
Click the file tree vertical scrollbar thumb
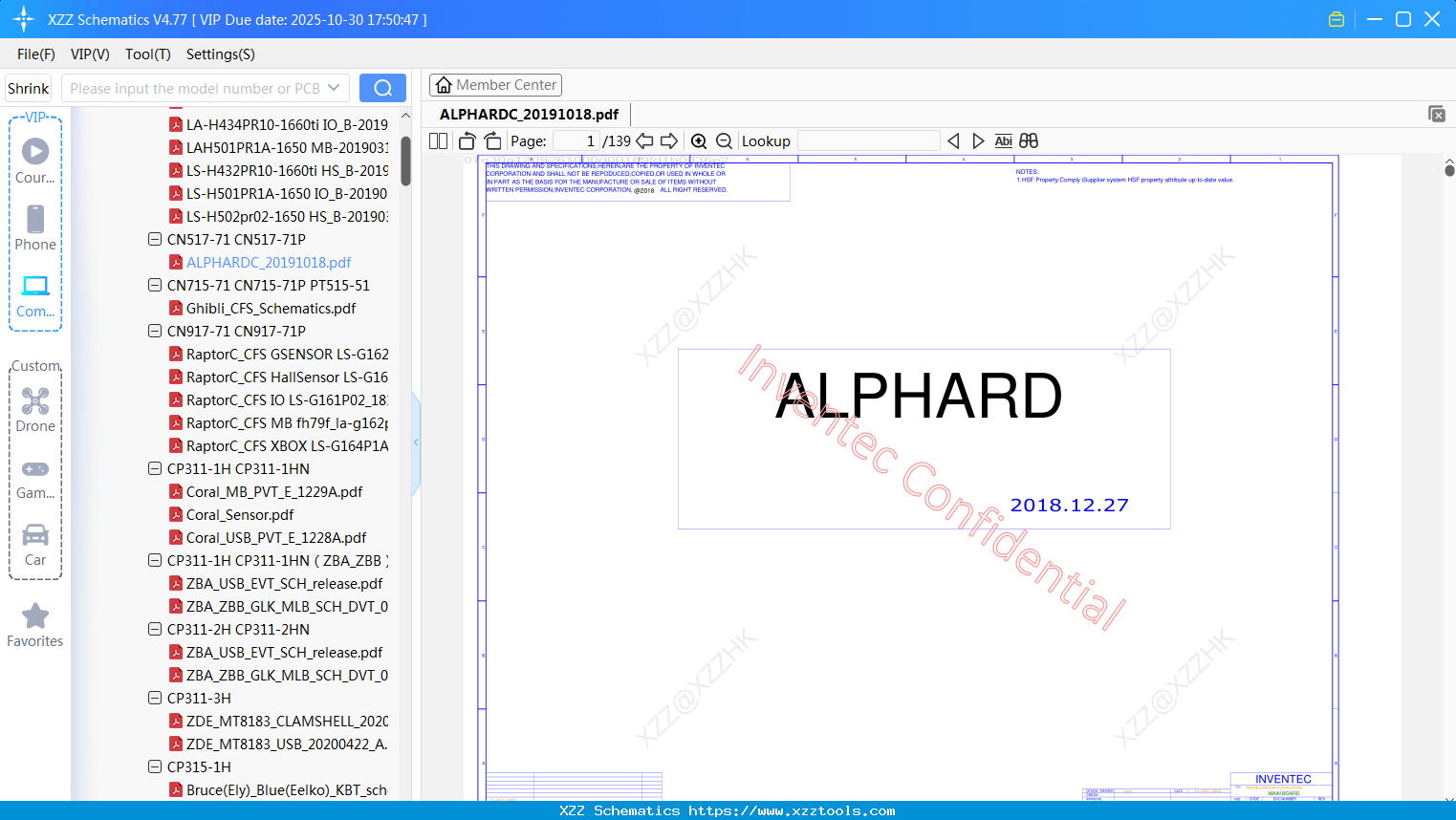tap(405, 160)
